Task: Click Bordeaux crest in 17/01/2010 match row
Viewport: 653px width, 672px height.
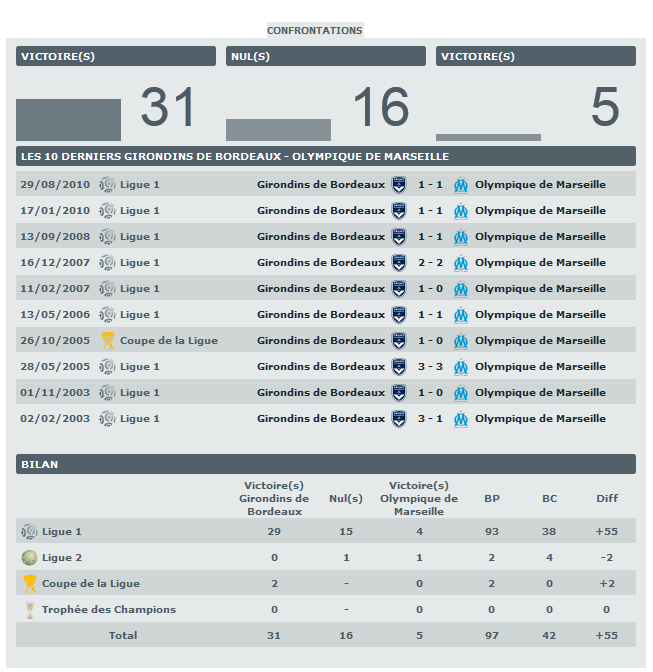Action: point(399,211)
